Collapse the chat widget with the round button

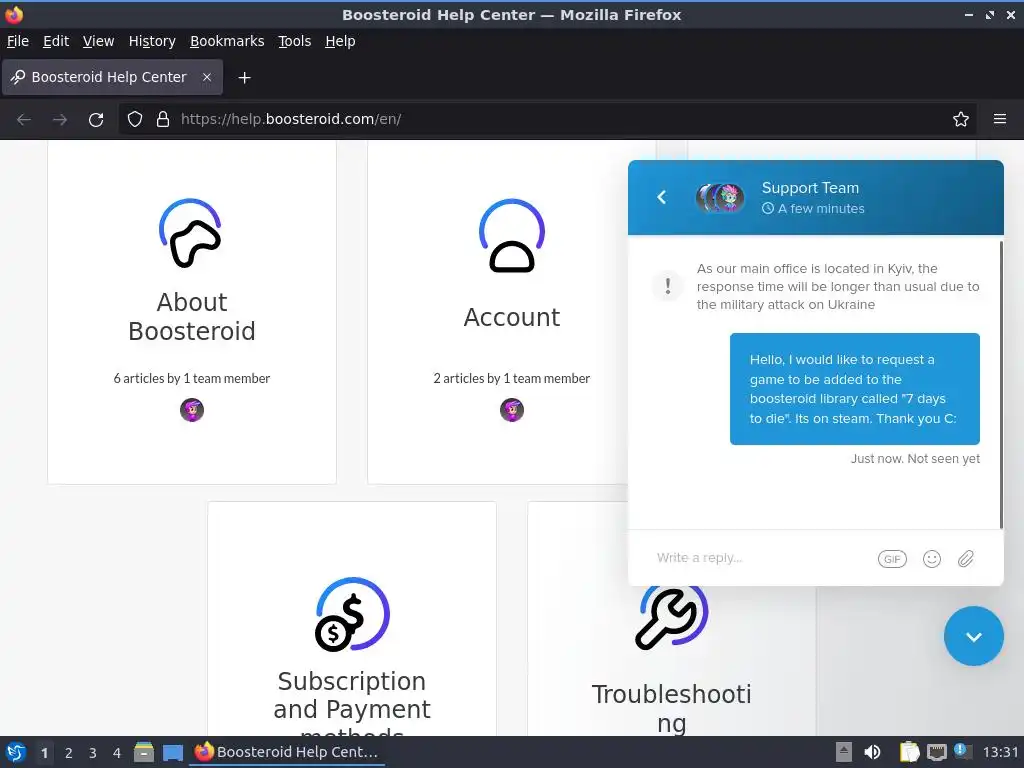[974, 636]
